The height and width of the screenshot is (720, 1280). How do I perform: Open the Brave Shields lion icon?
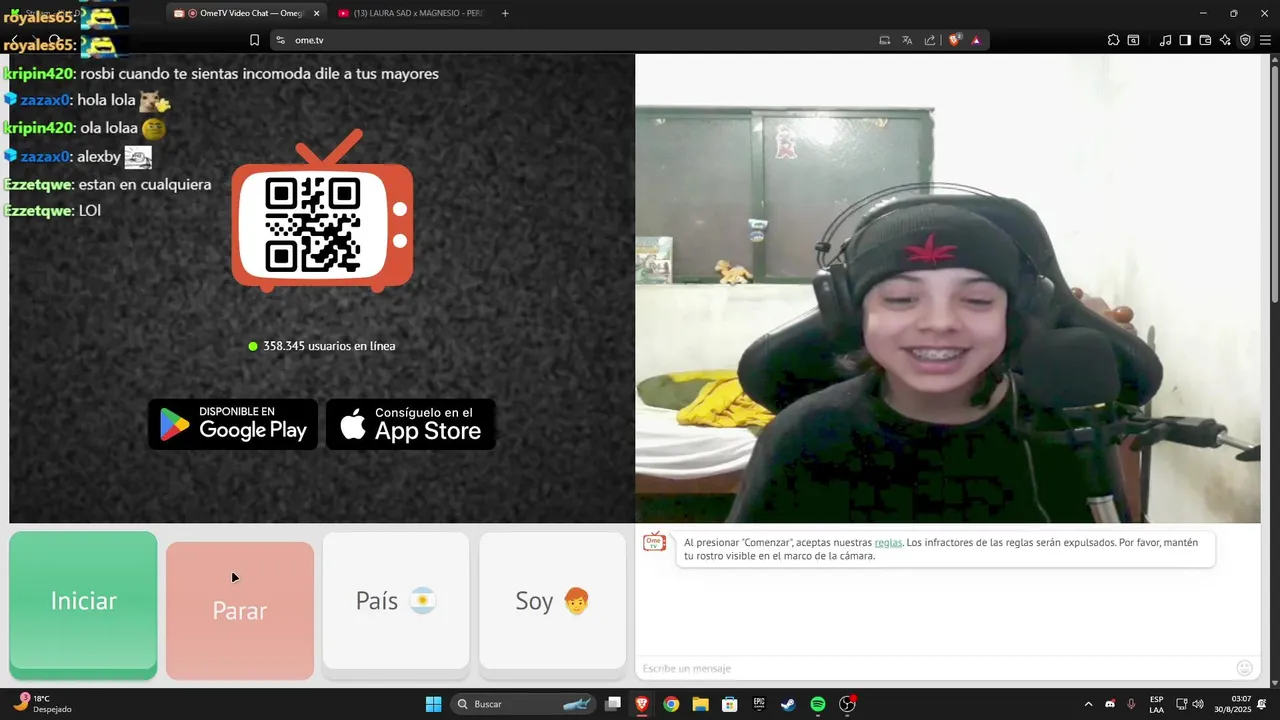click(955, 40)
